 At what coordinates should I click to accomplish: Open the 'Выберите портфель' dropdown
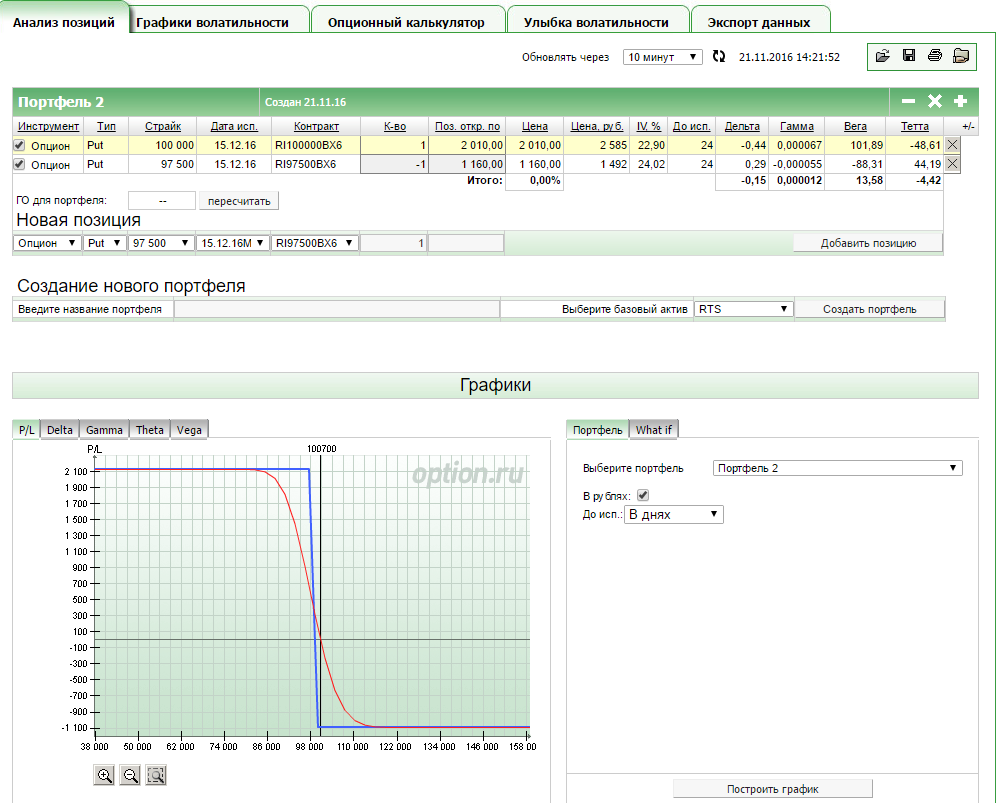(x=837, y=468)
